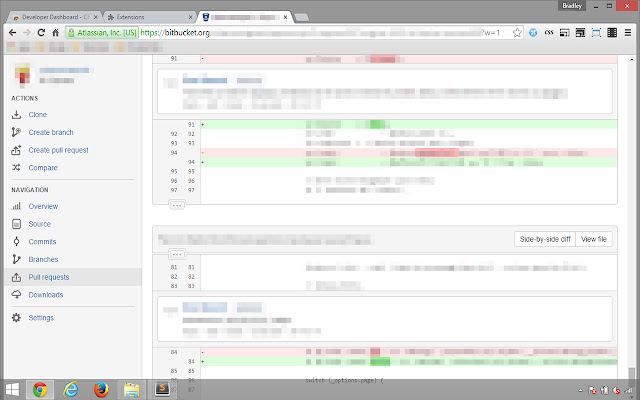Click the Atlassian, Inc. security badge
Viewport: 640px width, 400px height.
102,33
